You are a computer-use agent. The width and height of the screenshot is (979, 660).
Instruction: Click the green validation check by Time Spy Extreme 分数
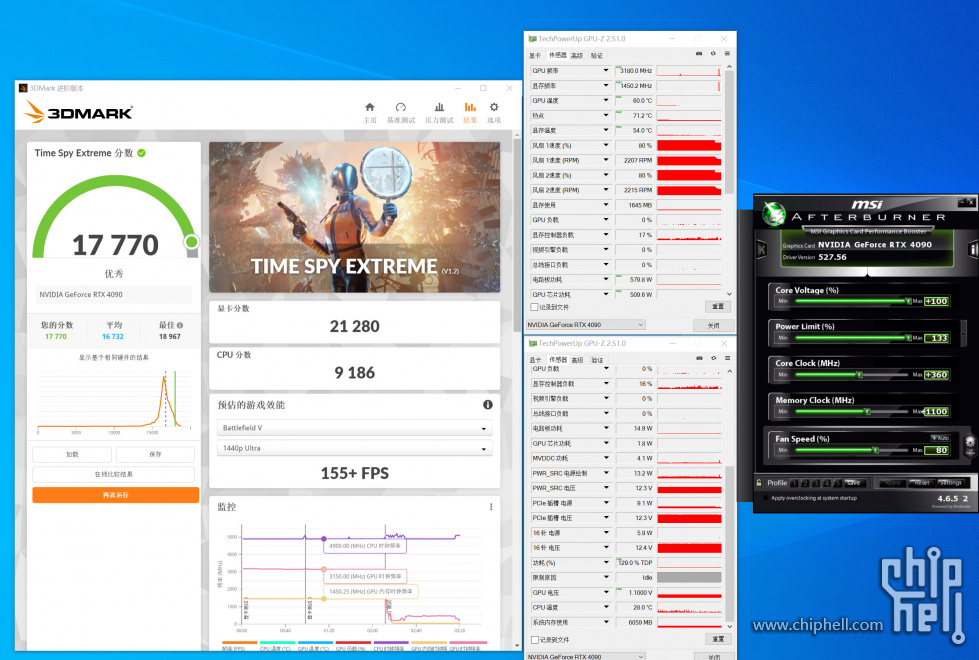[142, 153]
